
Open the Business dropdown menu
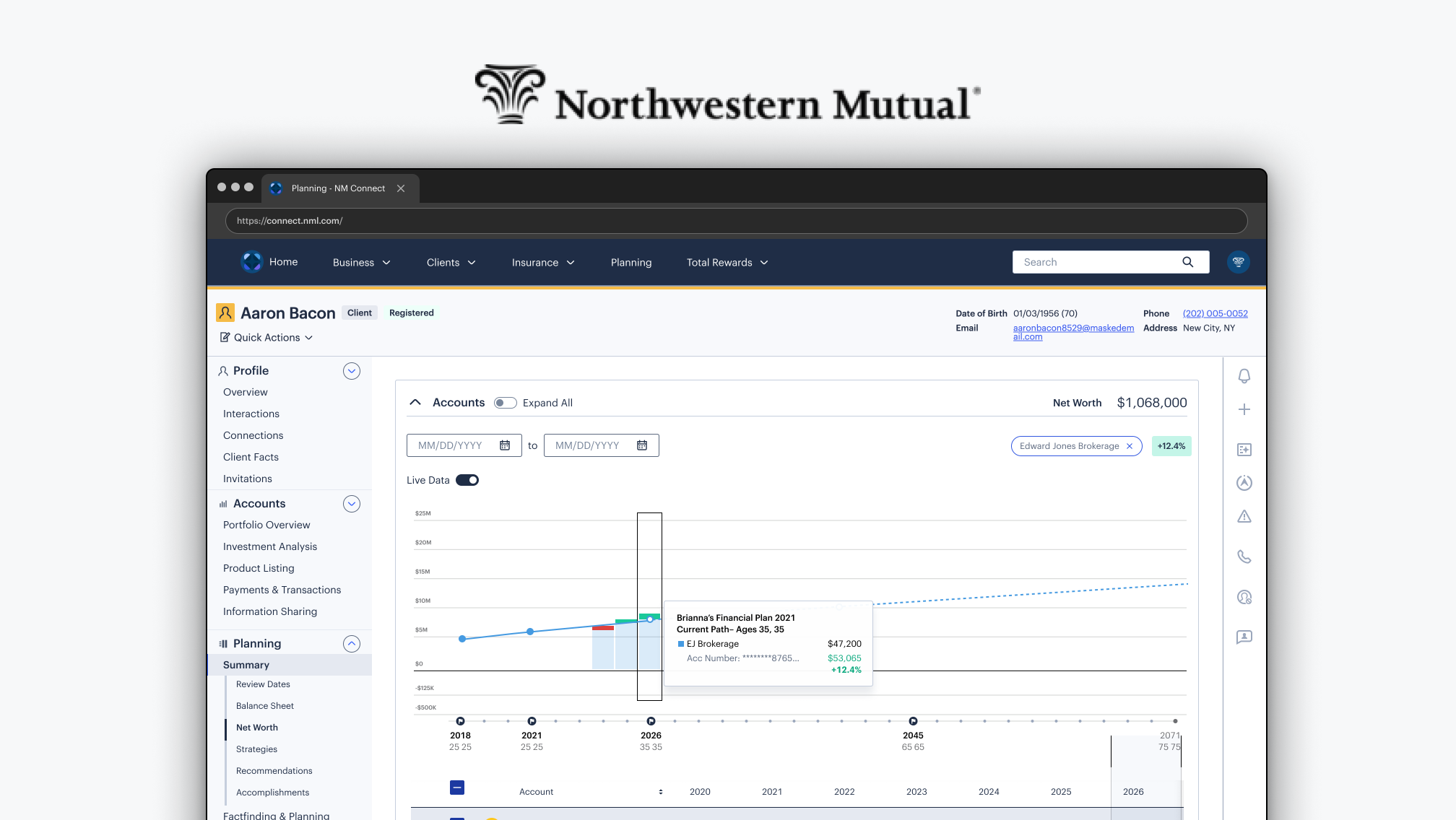(x=362, y=263)
